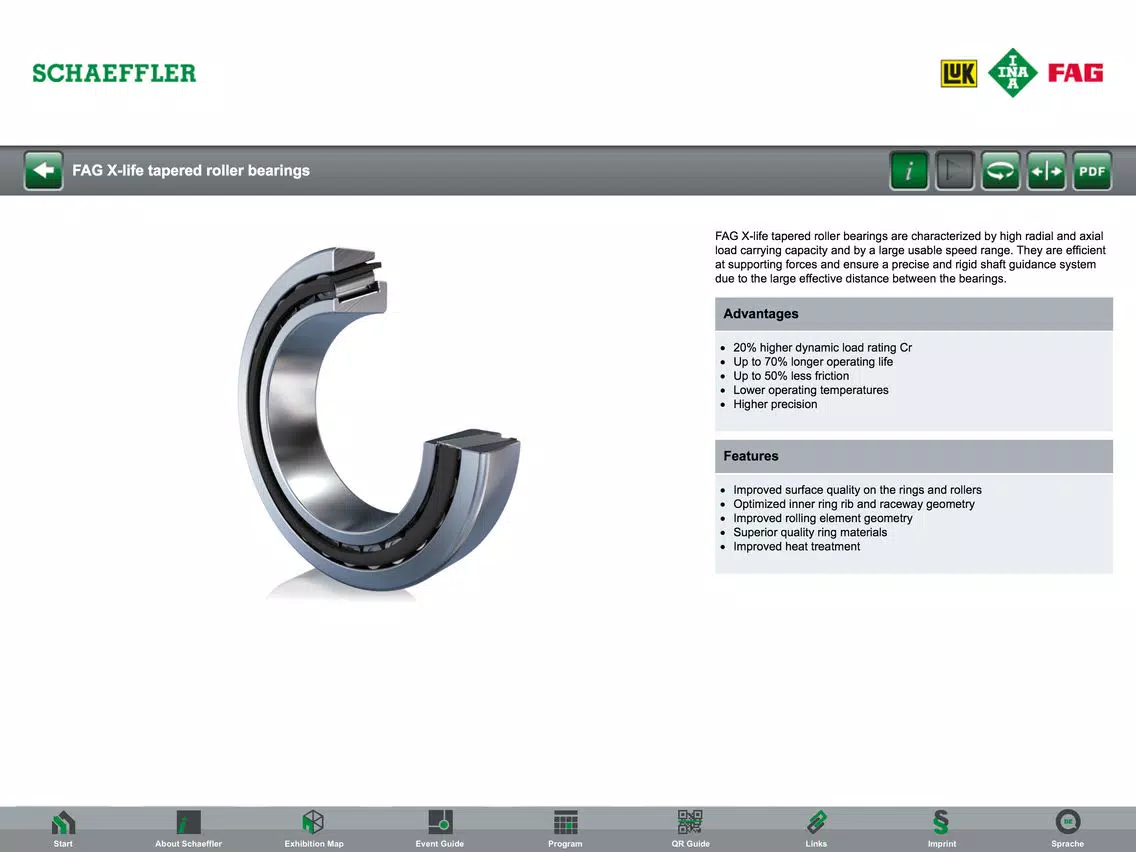The width and height of the screenshot is (1136, 852).
Task: Click 'Improved surface quality on the rings and rollers'
Action: coord(857,490)
